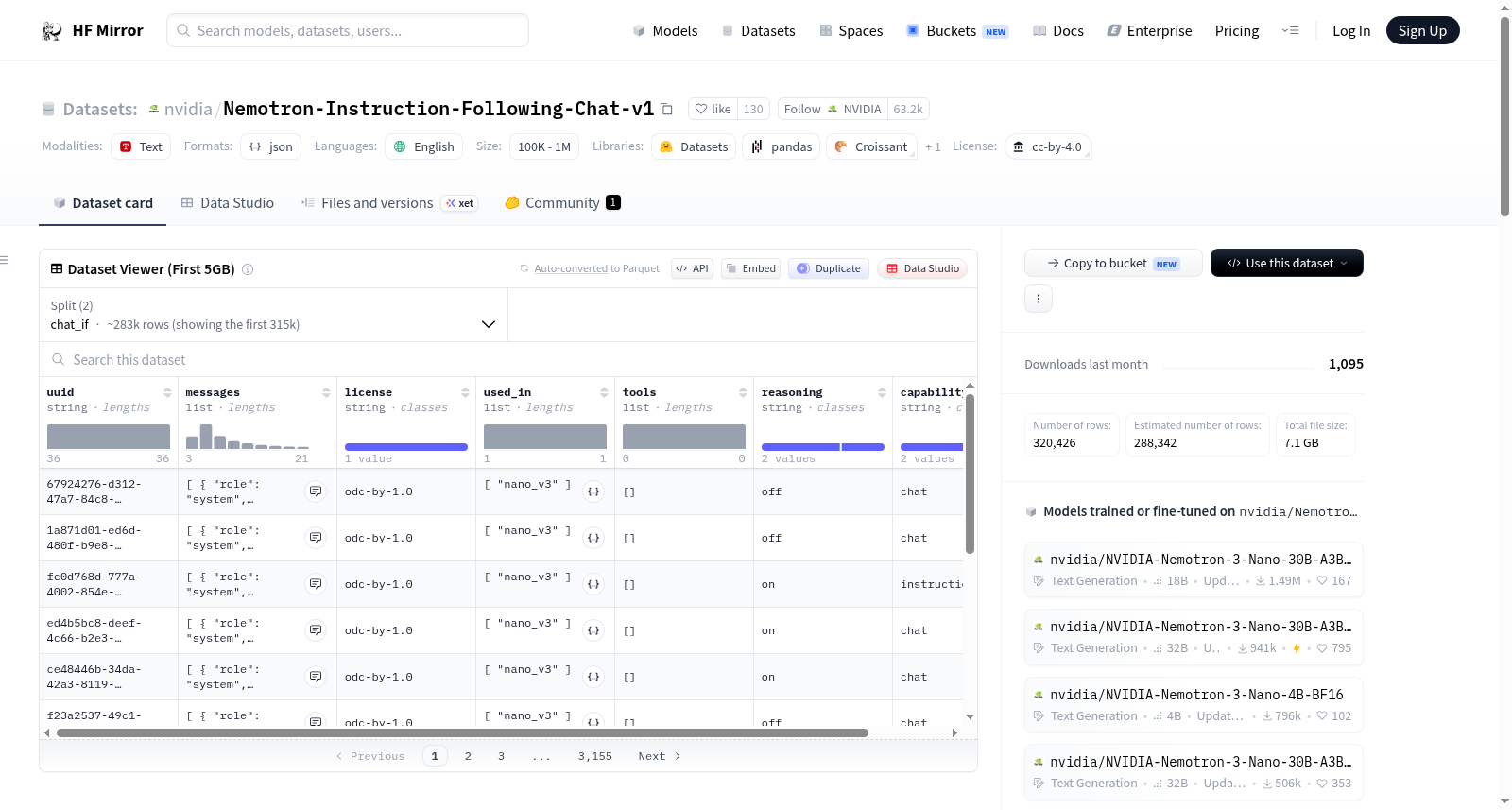Open chat view for row fc0d768d-777a
The height and width of the screenshot is (810, 1512).
coord(316,584)
